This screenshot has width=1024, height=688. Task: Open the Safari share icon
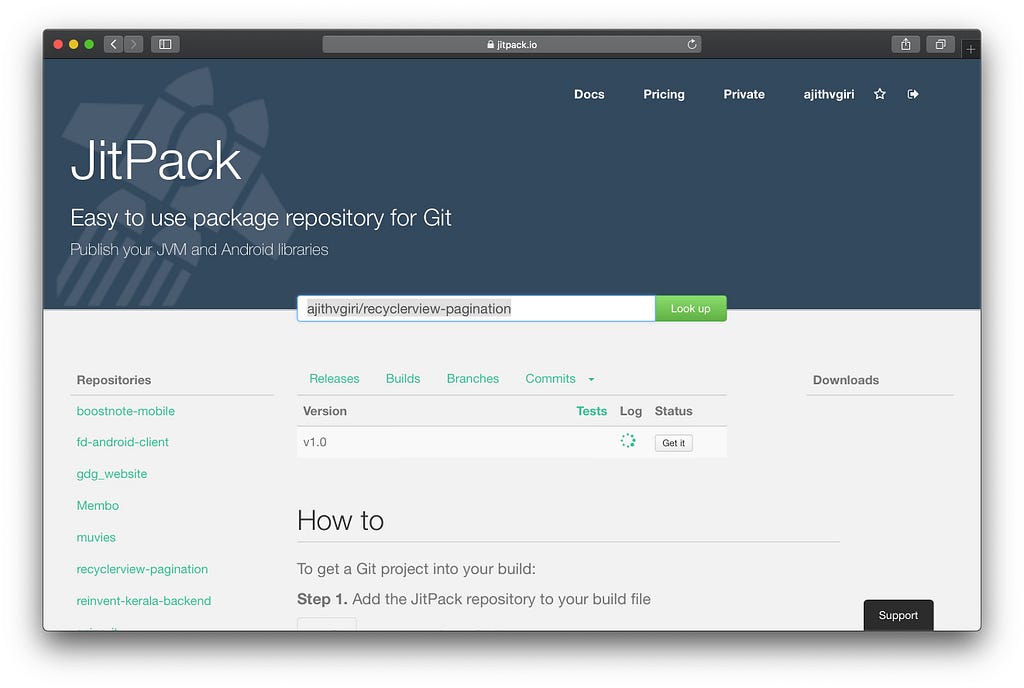coord(906,44)
